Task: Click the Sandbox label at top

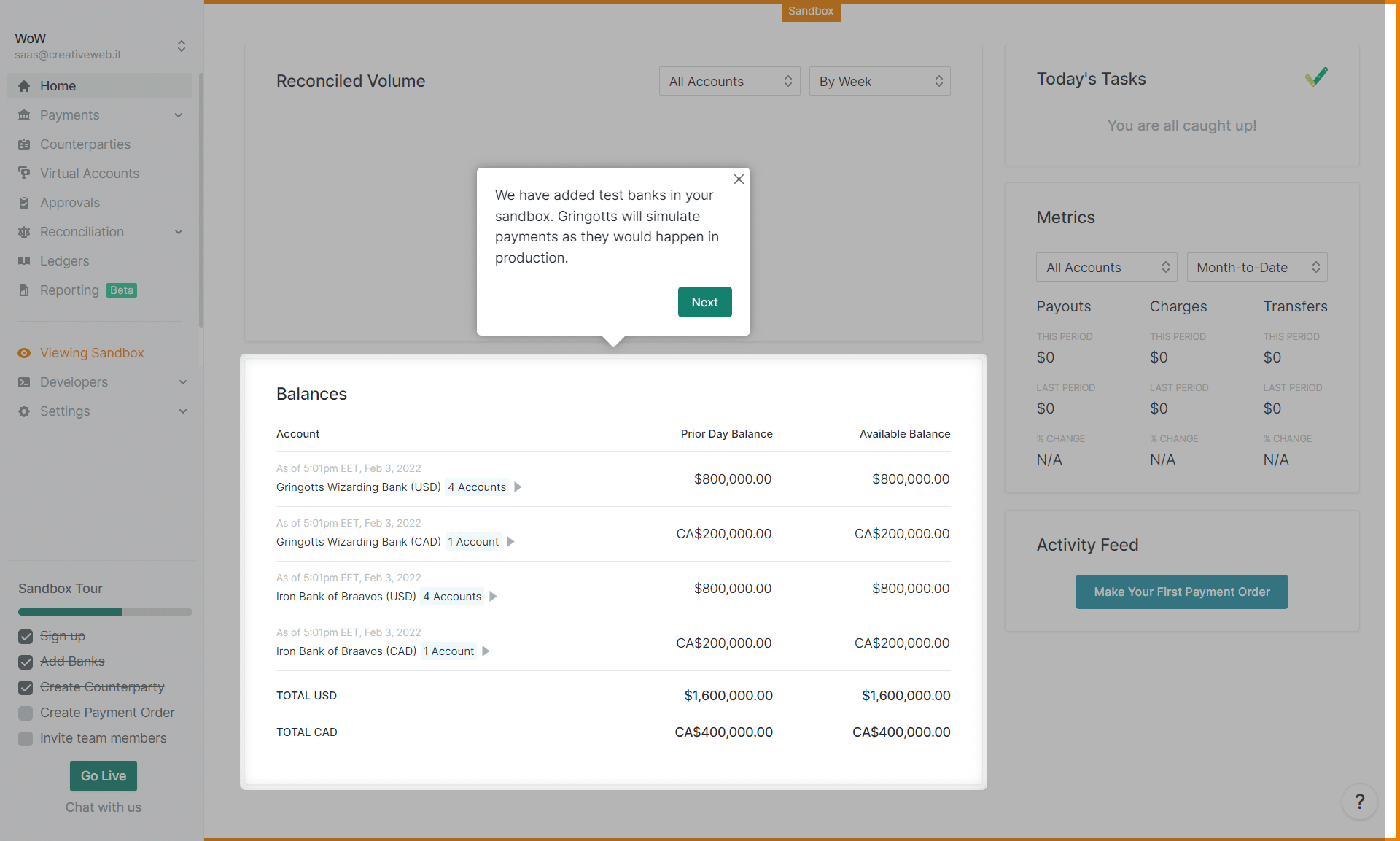Action: 811,11
